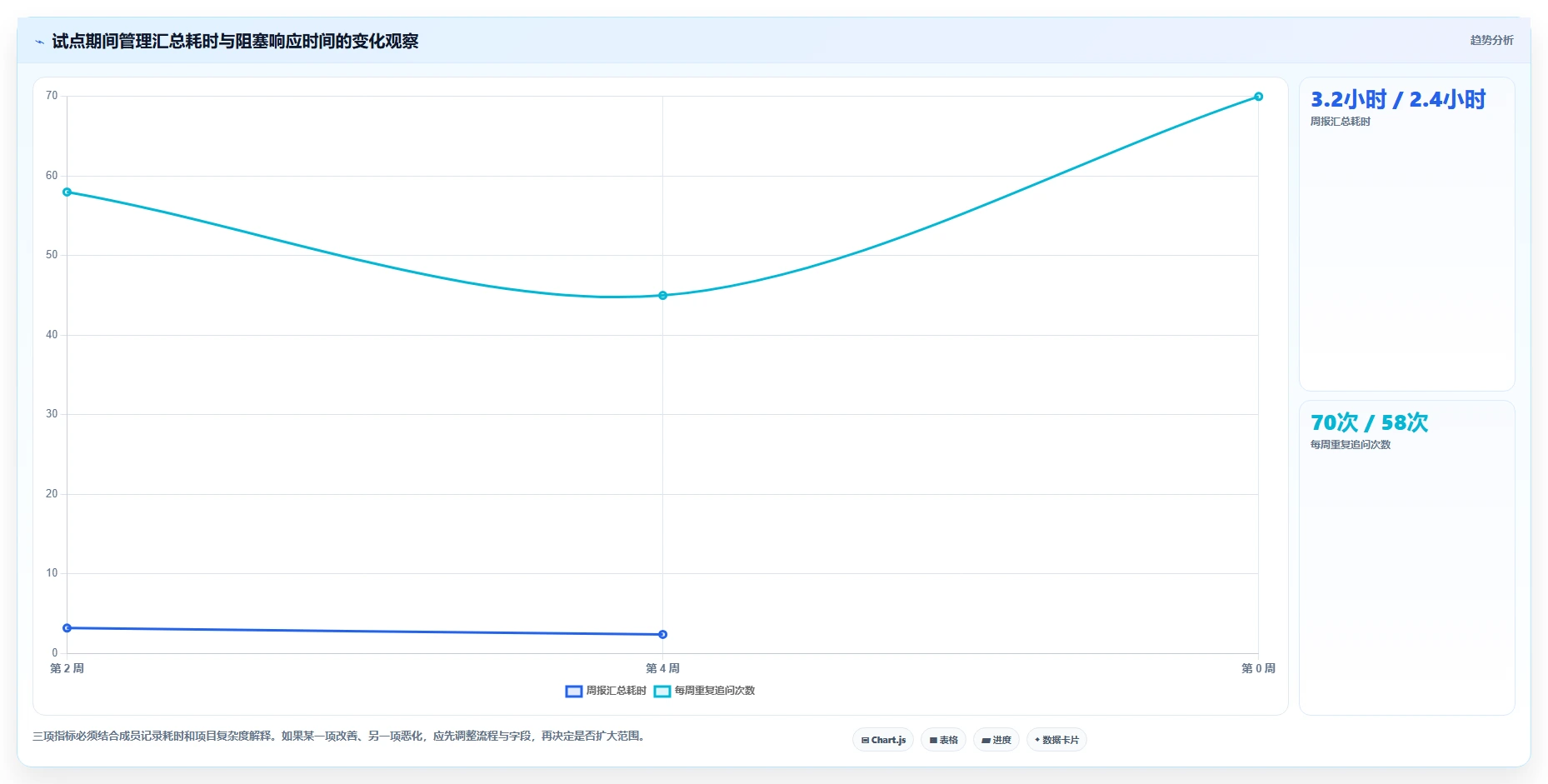1548x784 pixels.
Task: Click the blue data point at 第 4 周
Action: [663, 635]
